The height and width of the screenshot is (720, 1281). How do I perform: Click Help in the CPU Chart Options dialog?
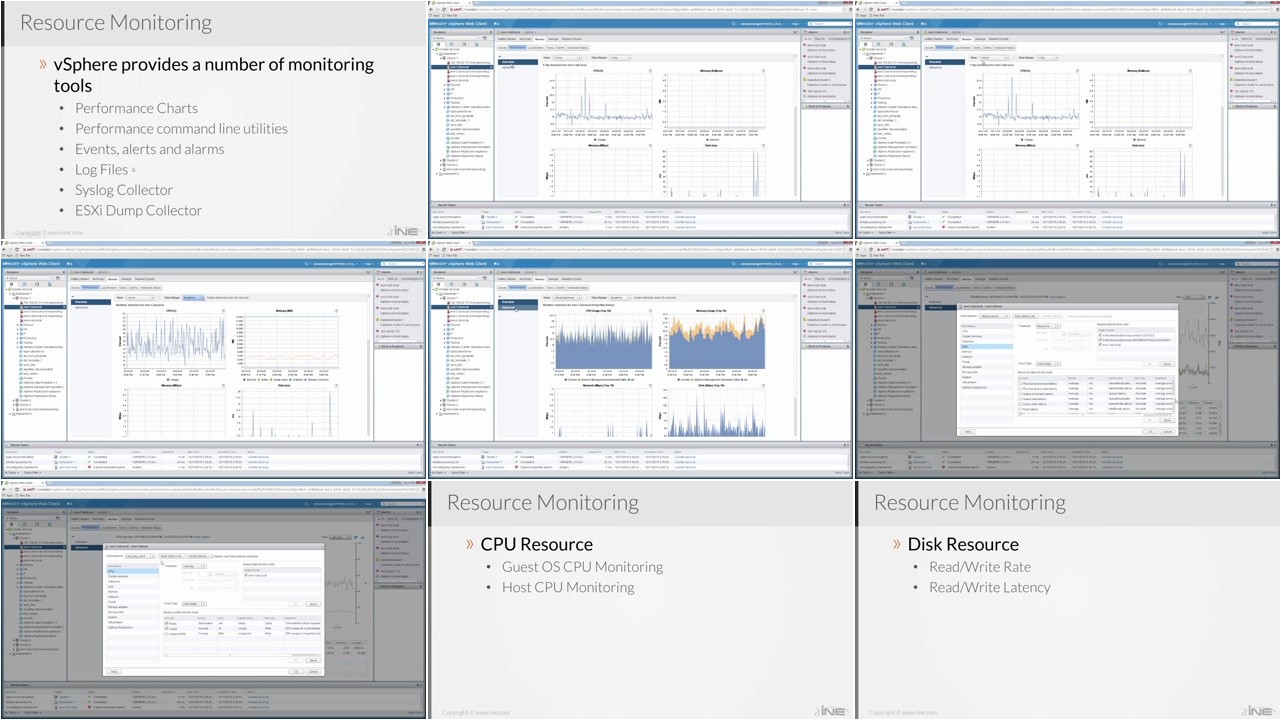point(114,672)
